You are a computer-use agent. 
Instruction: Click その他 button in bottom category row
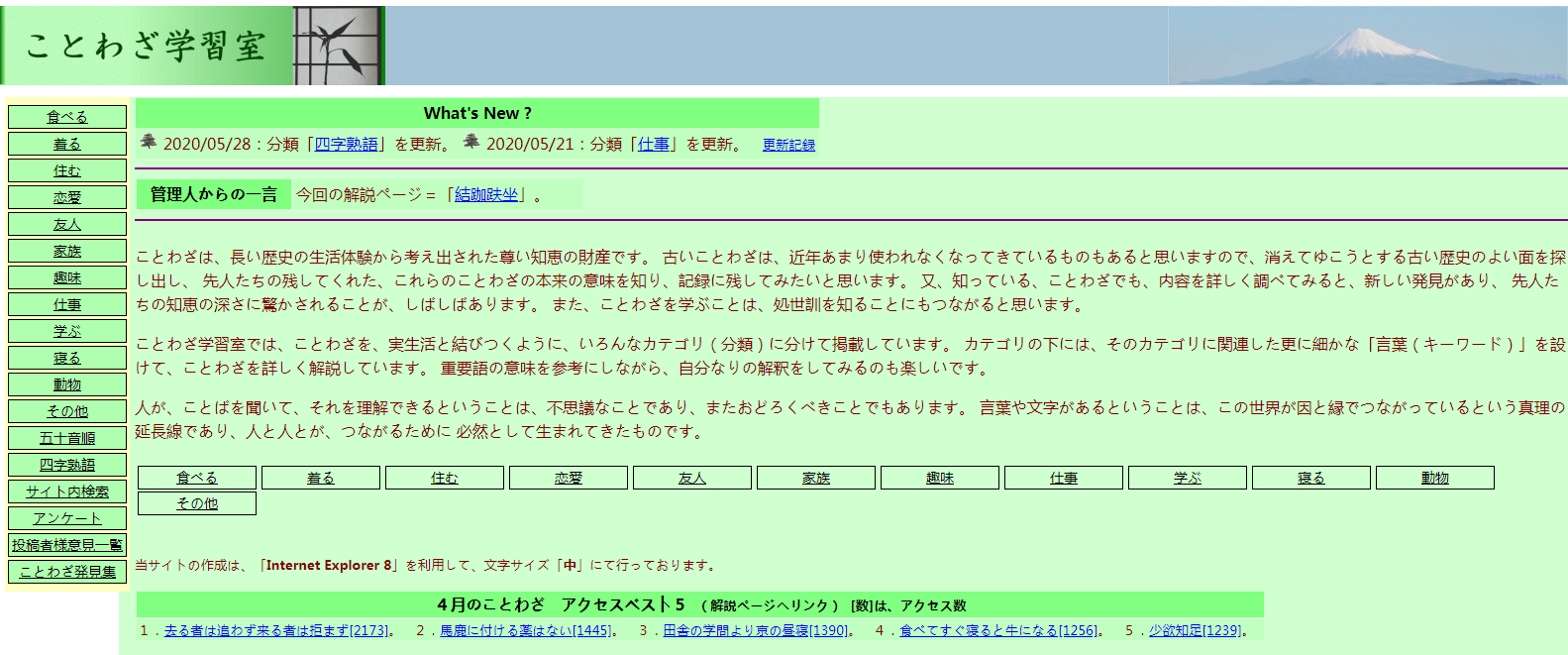point(197,503)
